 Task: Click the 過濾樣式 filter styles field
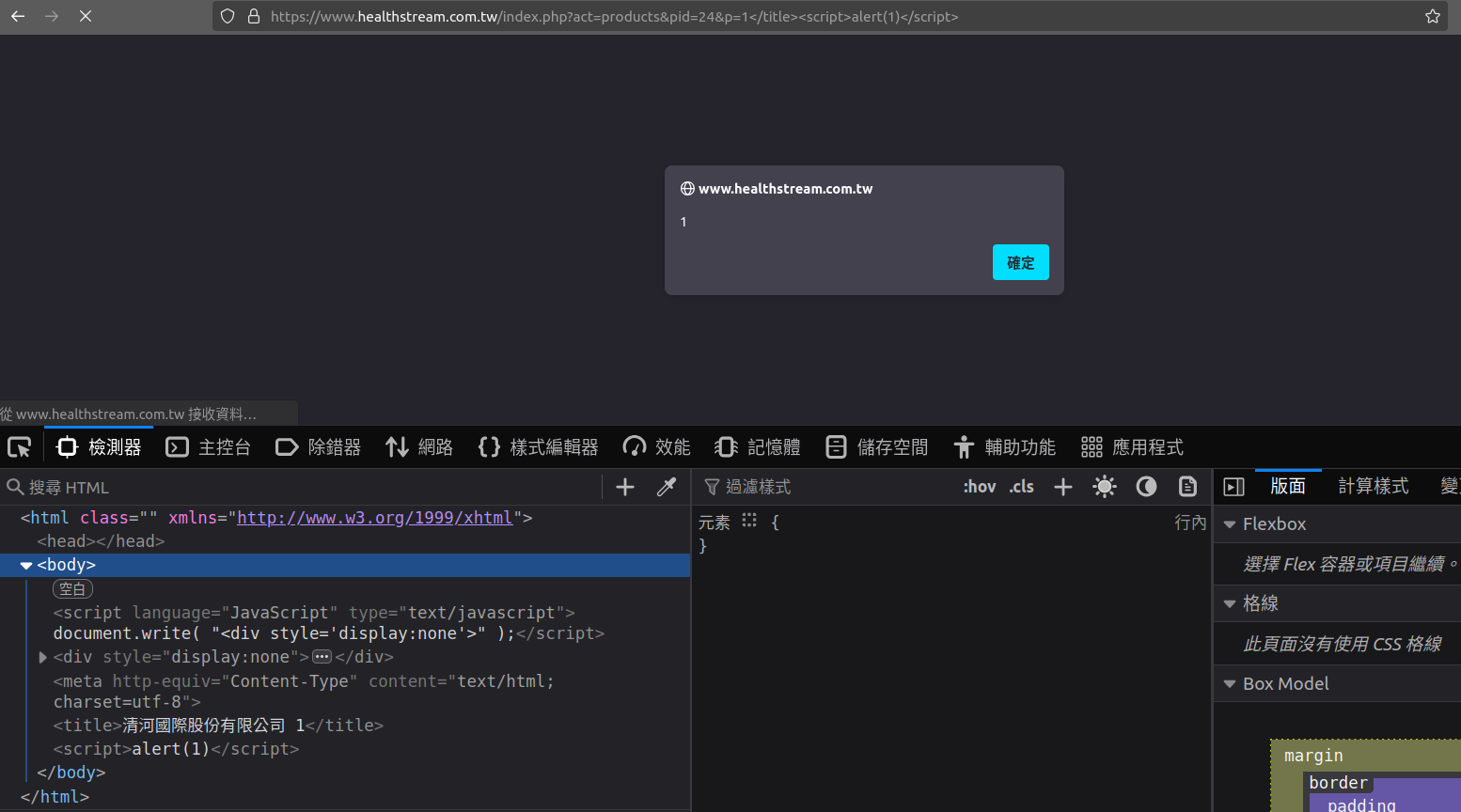coord(827,487)
